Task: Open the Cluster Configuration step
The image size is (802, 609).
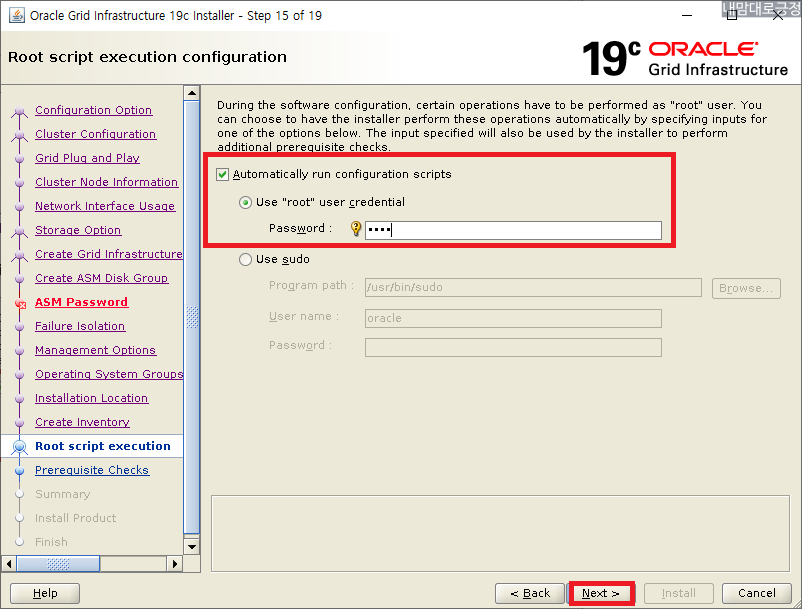Action: tap(96, 134)
